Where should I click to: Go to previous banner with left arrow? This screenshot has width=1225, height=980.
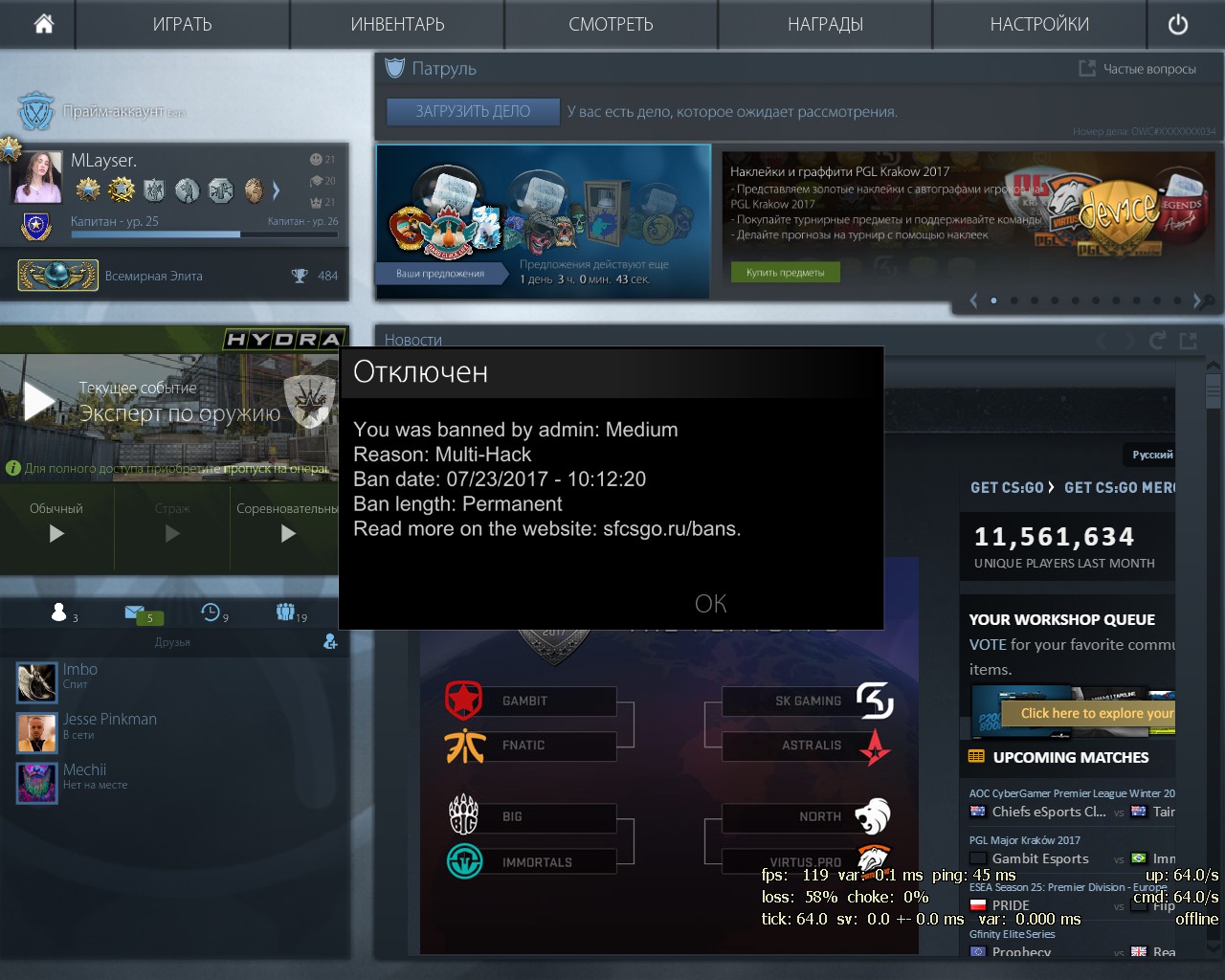[973, 301]
